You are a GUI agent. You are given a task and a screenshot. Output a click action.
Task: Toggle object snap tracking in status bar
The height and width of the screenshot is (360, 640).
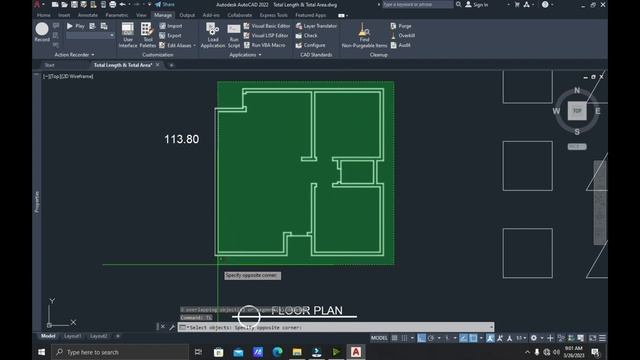click(463, 338)
